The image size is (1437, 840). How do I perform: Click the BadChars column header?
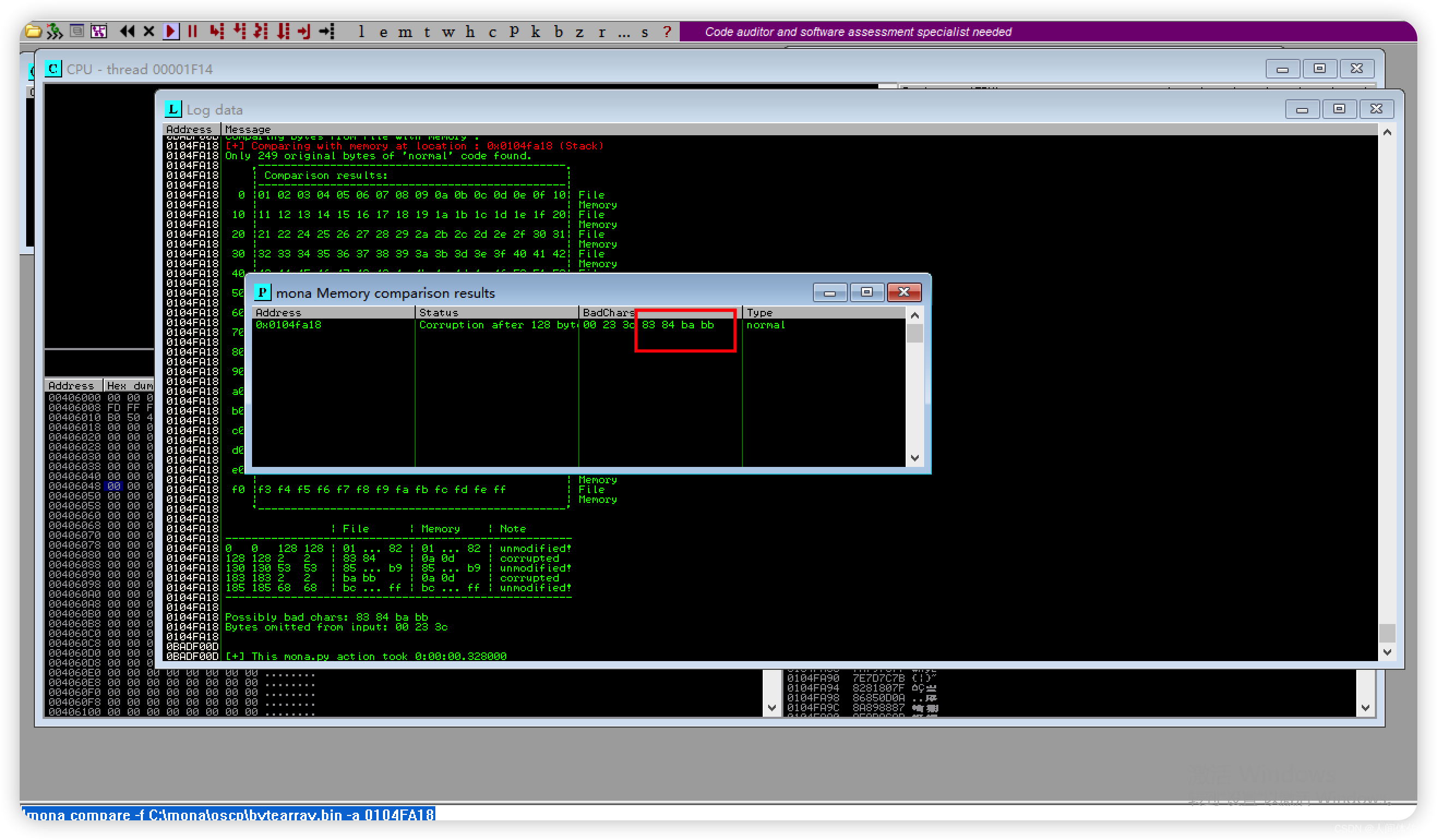[608, 313]
